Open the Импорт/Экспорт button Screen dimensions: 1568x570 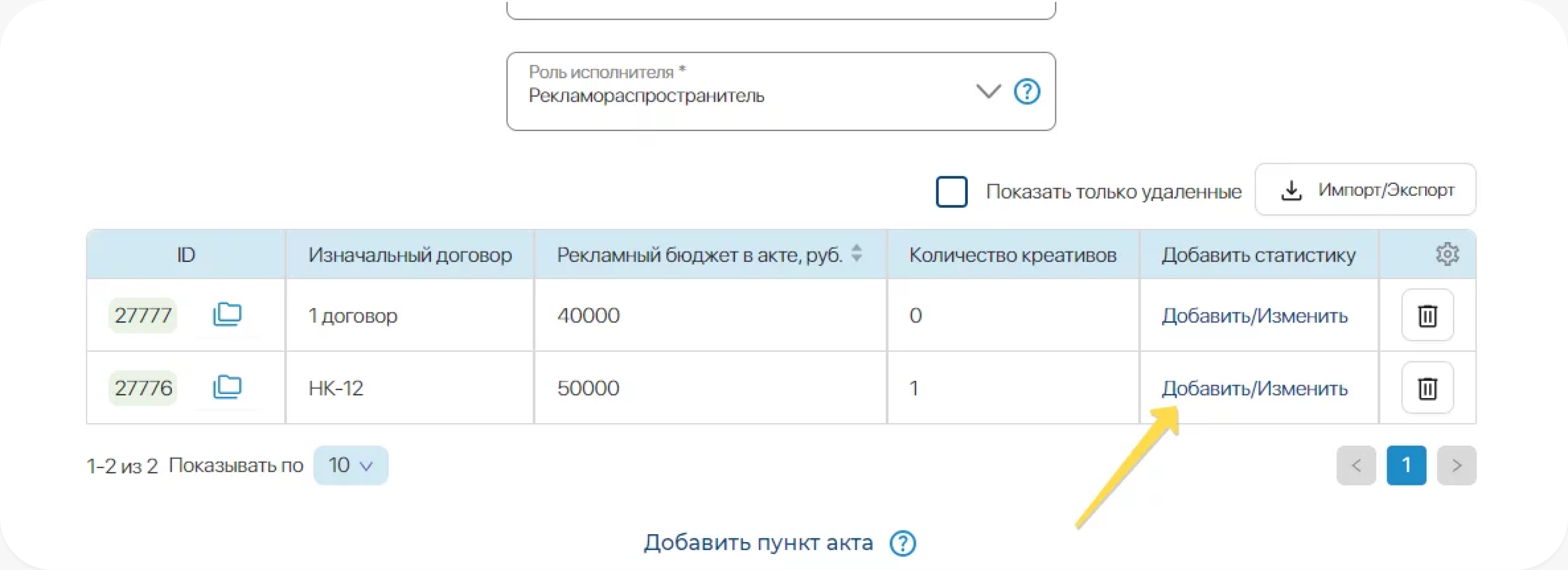[x=1365, y=189]
